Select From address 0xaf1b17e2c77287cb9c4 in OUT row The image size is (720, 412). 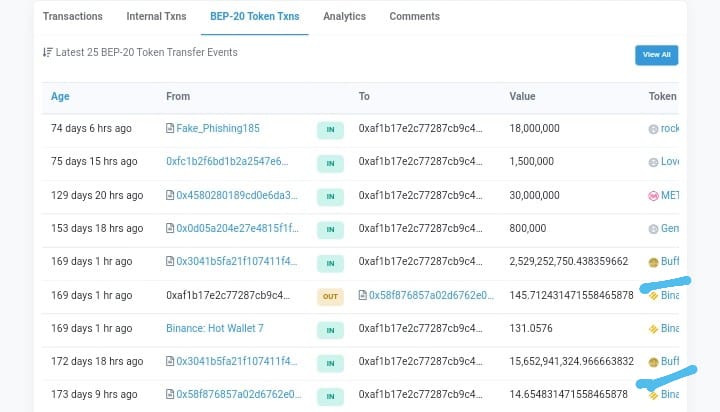coord(228,295)
